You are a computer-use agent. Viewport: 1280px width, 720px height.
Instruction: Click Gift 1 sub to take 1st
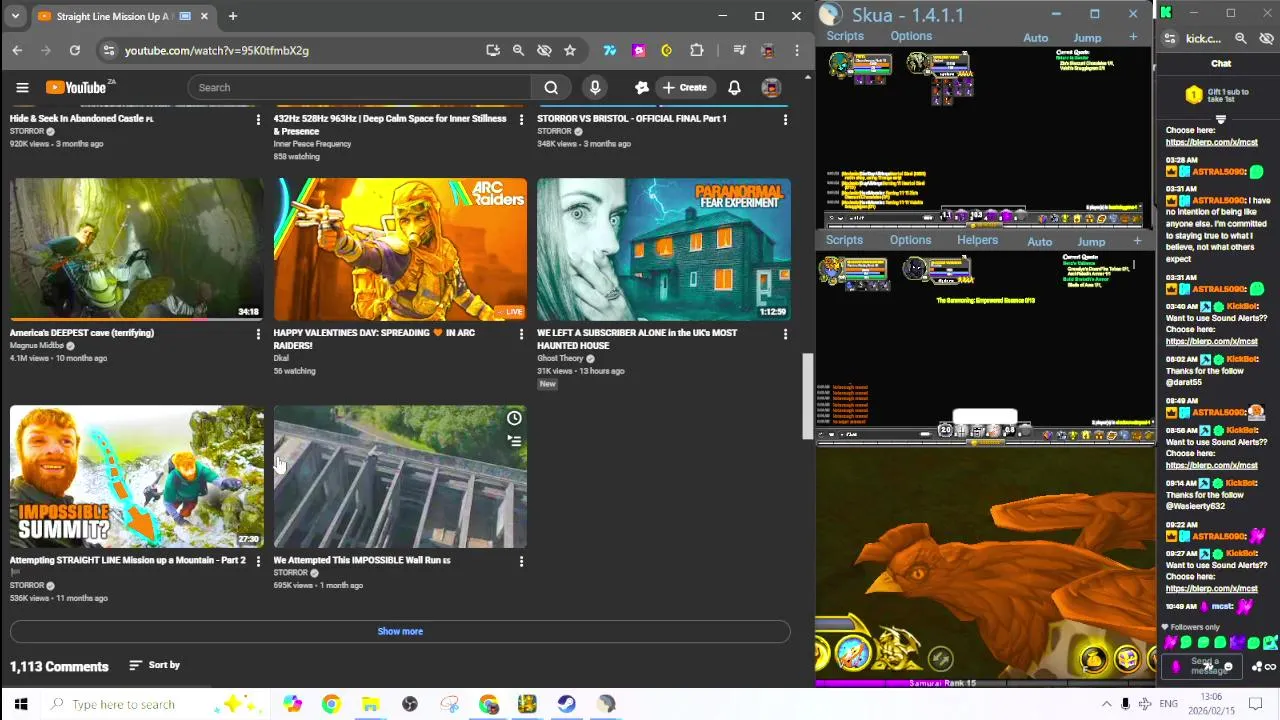(1220, 95)
